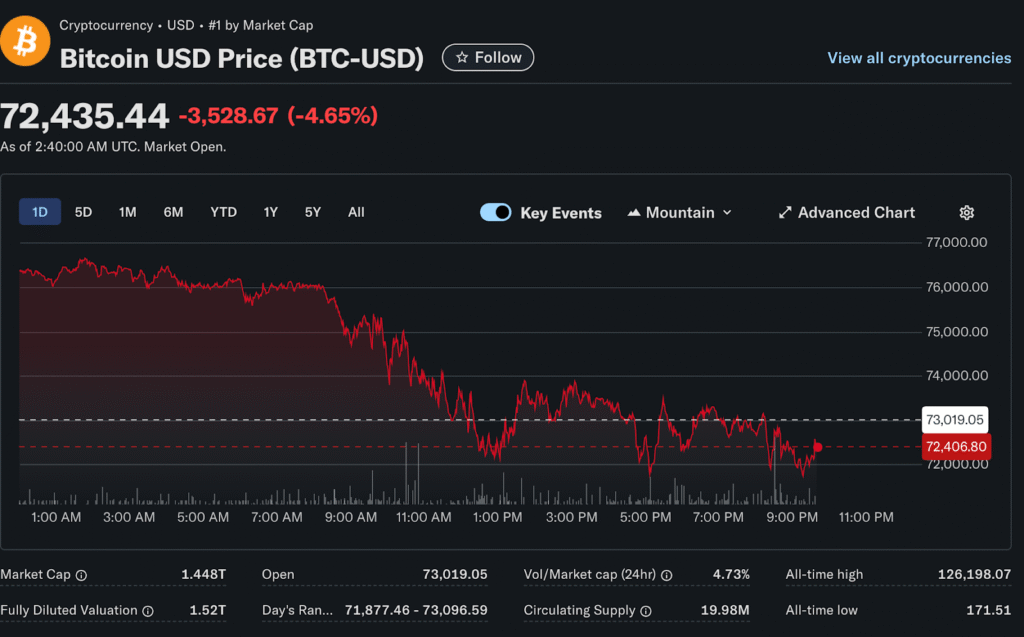Screen dimensions: 1024x637
Task: Open View all cryptocurrencies link
Action: [x=919, y=58]
